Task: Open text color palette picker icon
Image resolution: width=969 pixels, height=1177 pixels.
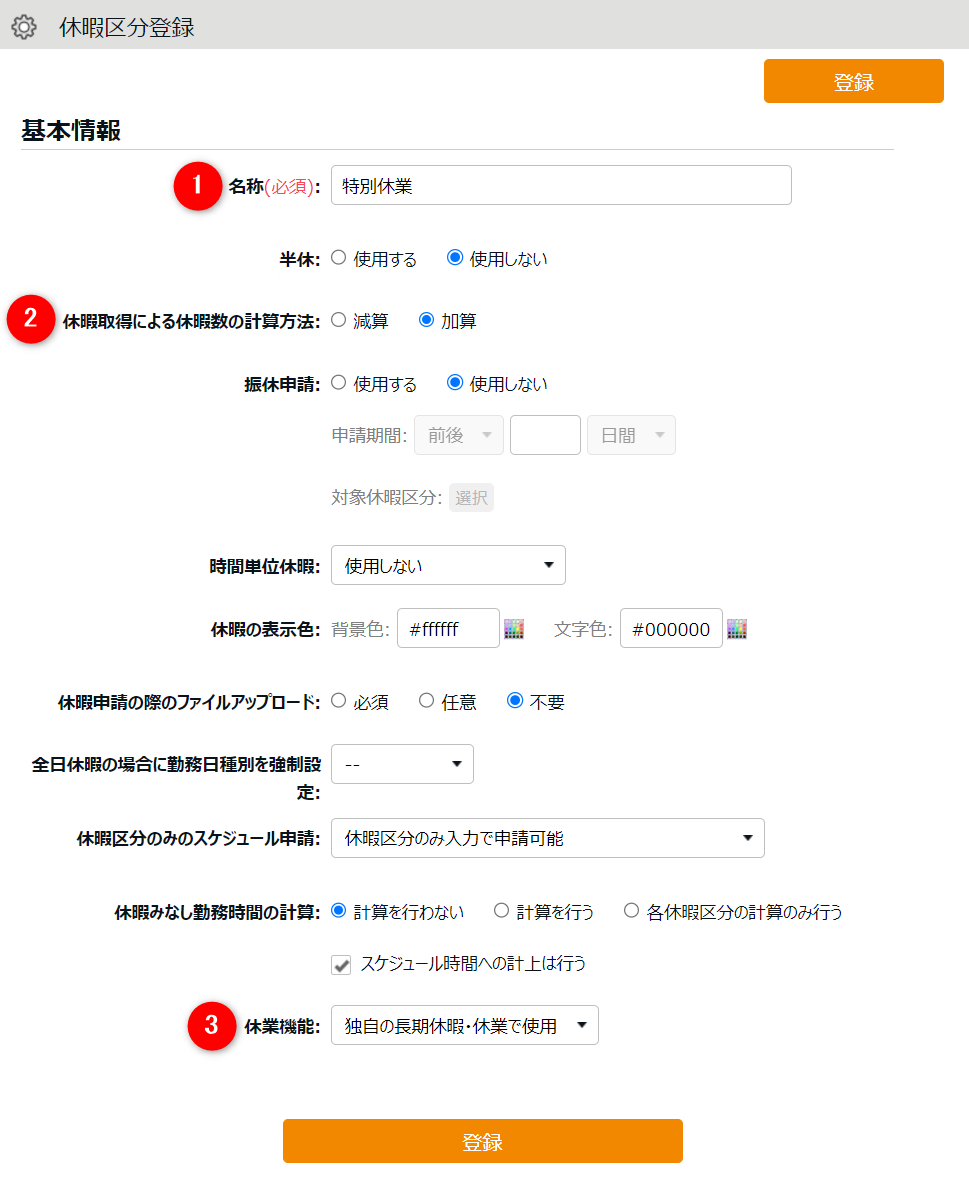Action: tap(737, 629)
